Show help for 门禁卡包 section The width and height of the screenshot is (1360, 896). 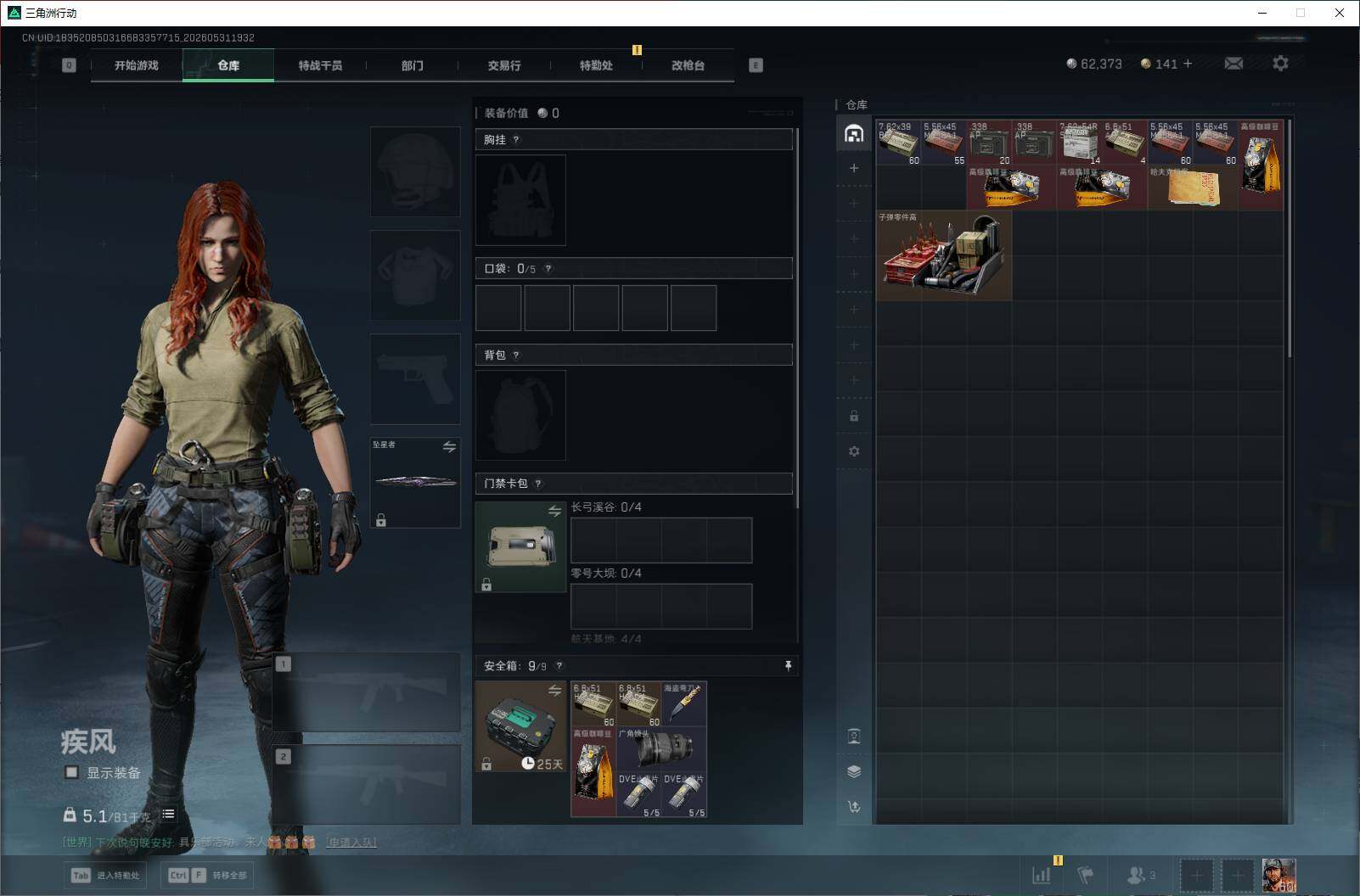tap(538, 484)
